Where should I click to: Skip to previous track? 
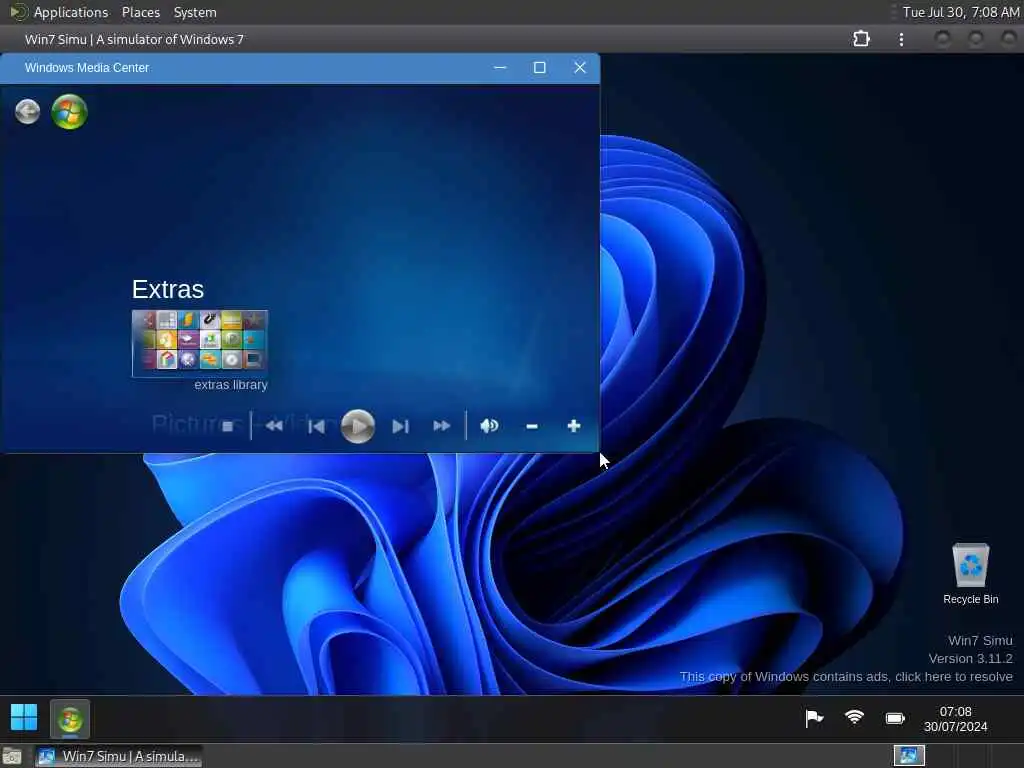tap(316, 426)
